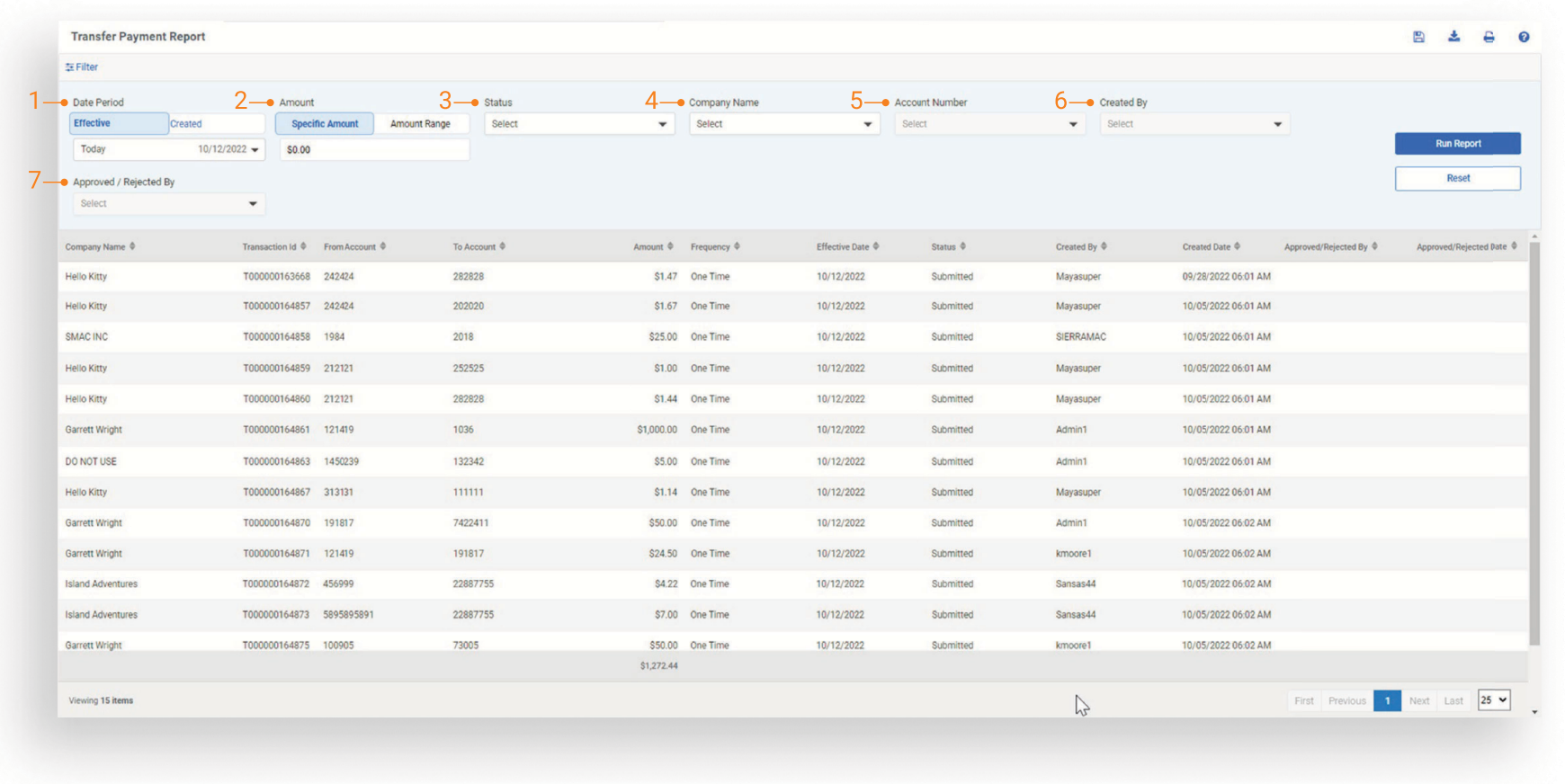Click the save report icon
Image resolution: width=1565 pixels, height=784 pixels.
click(x=1418, y=37)
